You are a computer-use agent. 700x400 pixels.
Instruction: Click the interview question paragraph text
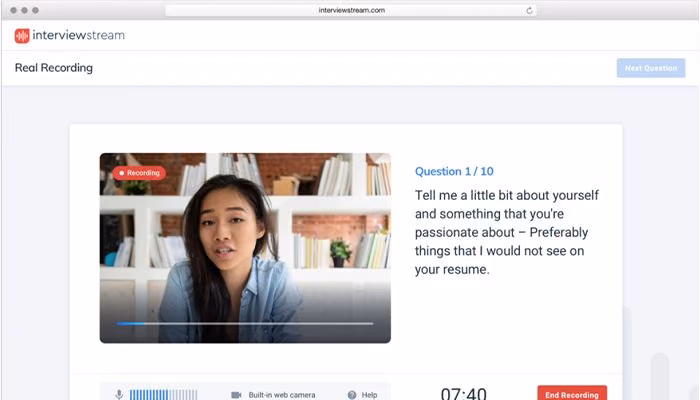(507, 232)
